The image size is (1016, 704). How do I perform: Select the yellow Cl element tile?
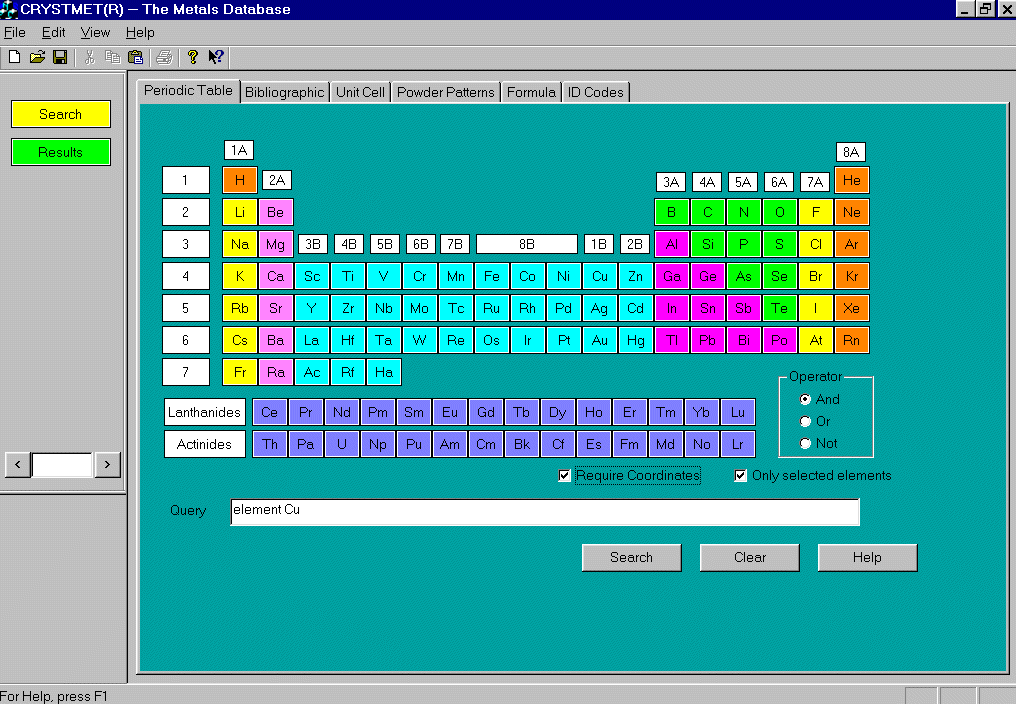tap(815, 244)
